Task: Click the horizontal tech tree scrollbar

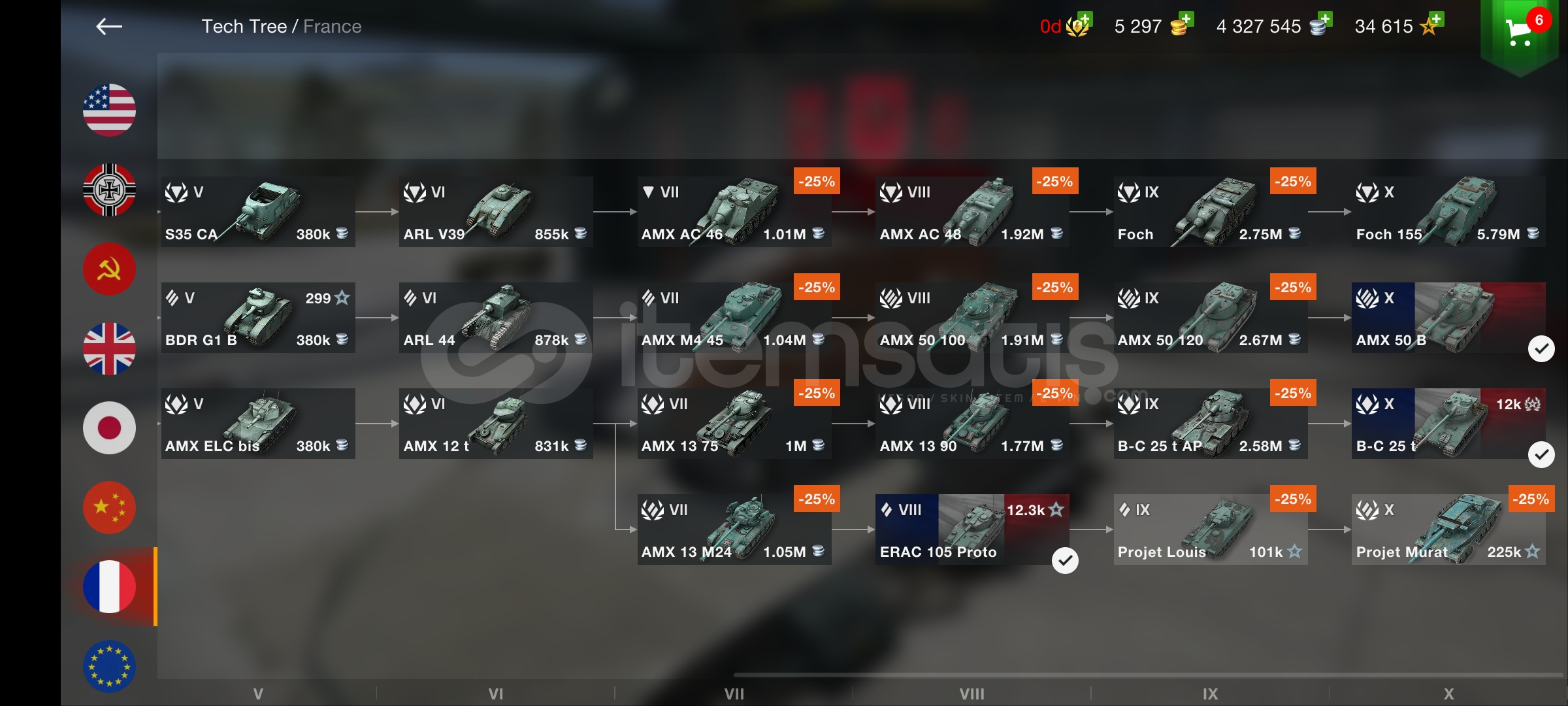Action: pyautogui.click(x=1148, y=675)
